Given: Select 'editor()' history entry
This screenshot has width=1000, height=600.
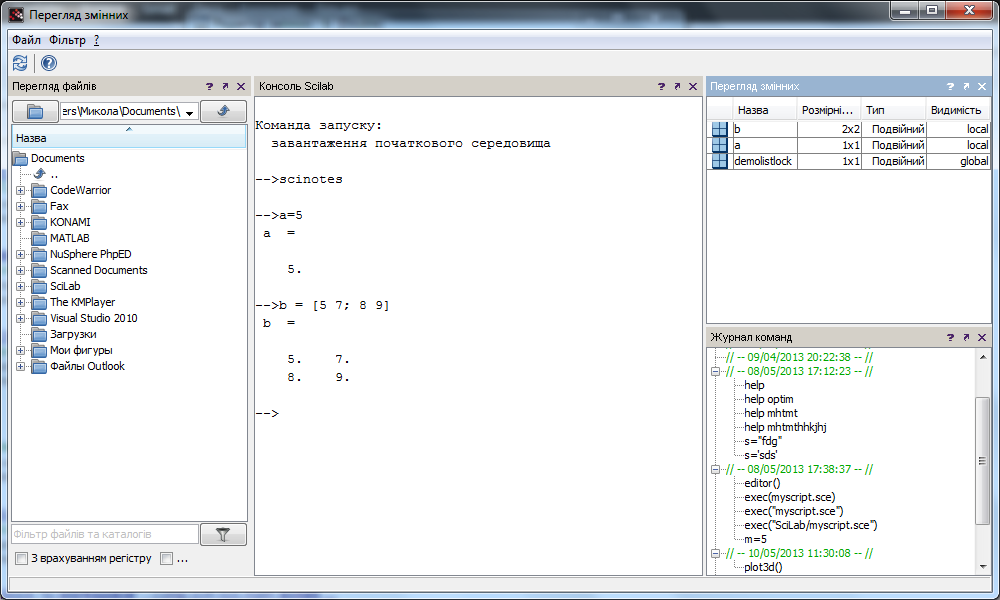Looking at the screenshot, I should click(762, 483).
